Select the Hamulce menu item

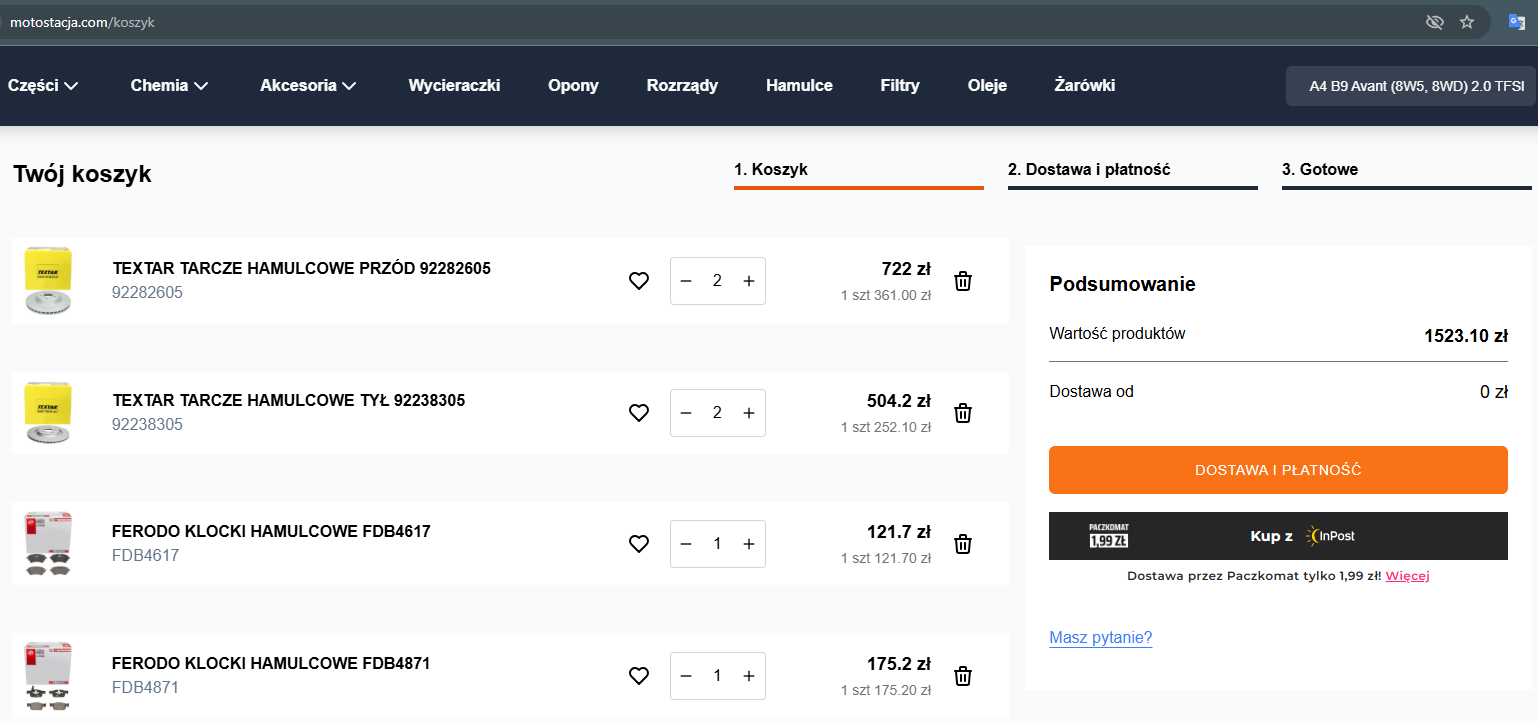(799, 86)
